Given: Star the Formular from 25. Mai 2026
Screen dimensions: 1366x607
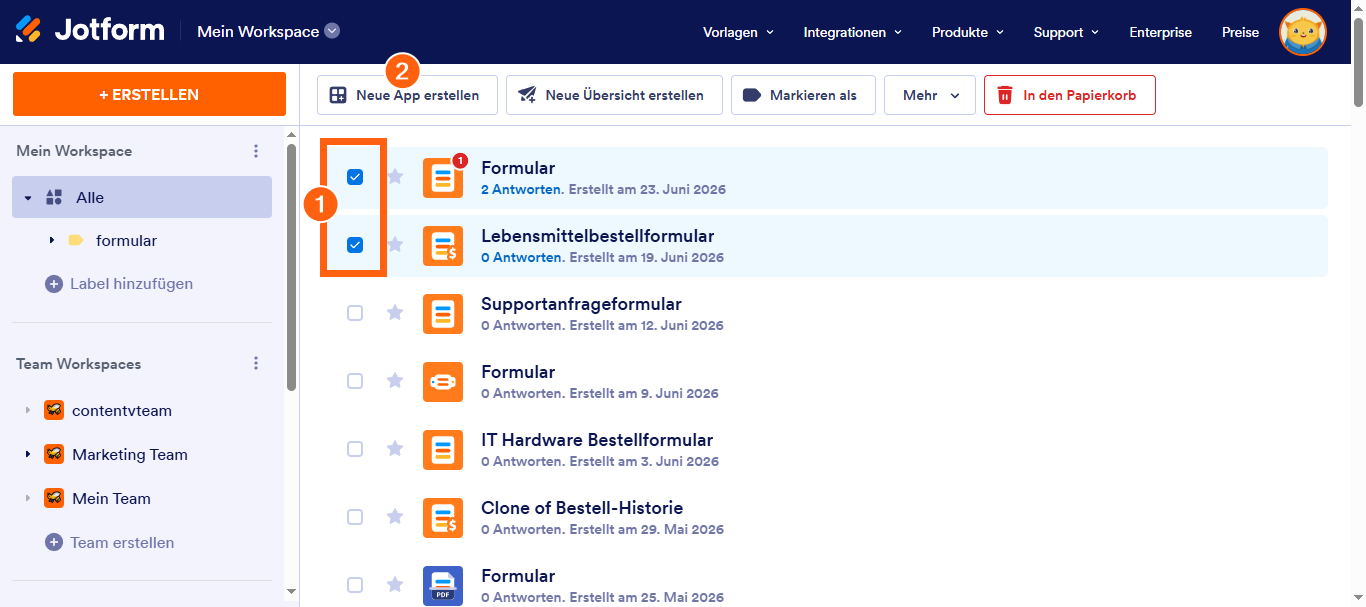Looking at the screenshot, I should [395, 585].
